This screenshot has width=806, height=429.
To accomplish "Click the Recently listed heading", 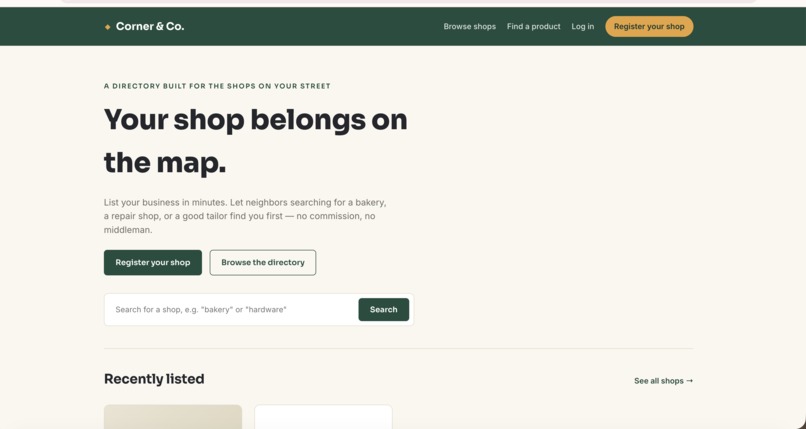I will (x=154, y=379).
